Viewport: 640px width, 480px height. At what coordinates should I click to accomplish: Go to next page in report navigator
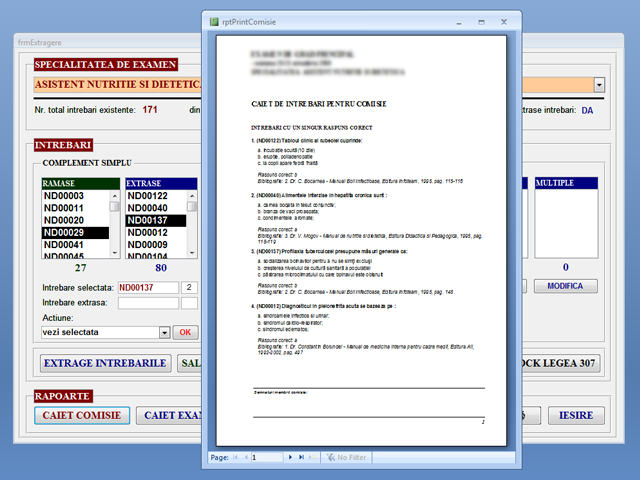tap(289, 457)
